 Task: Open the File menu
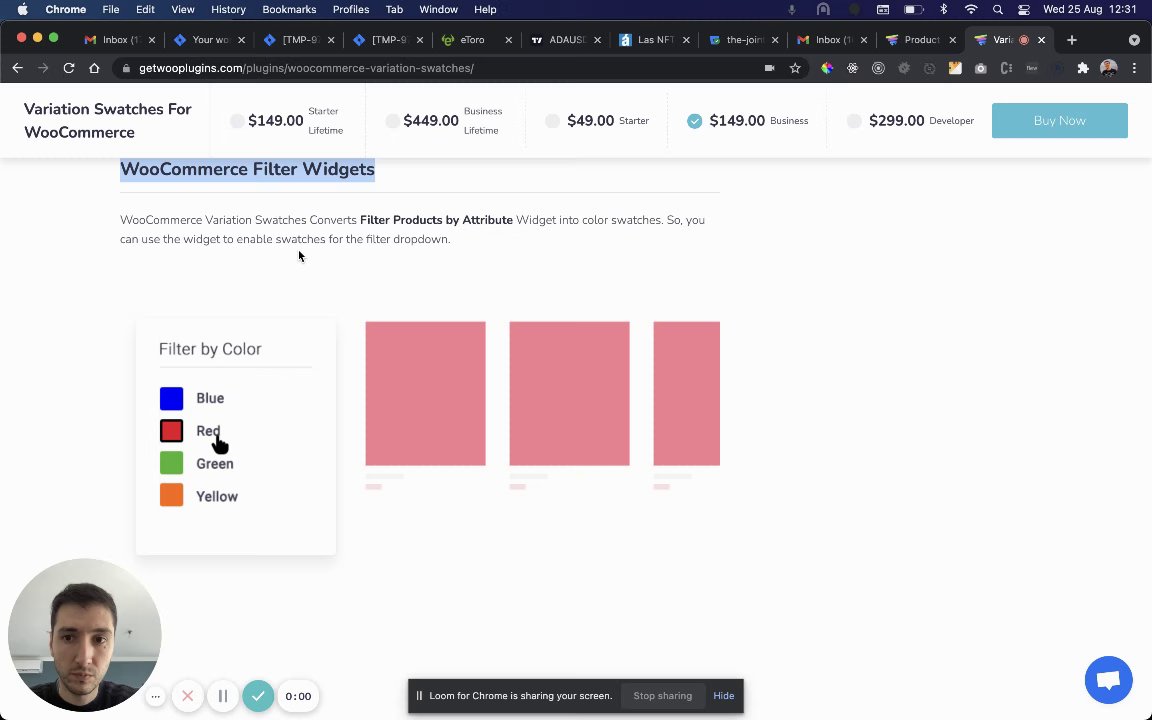(111, 10)
